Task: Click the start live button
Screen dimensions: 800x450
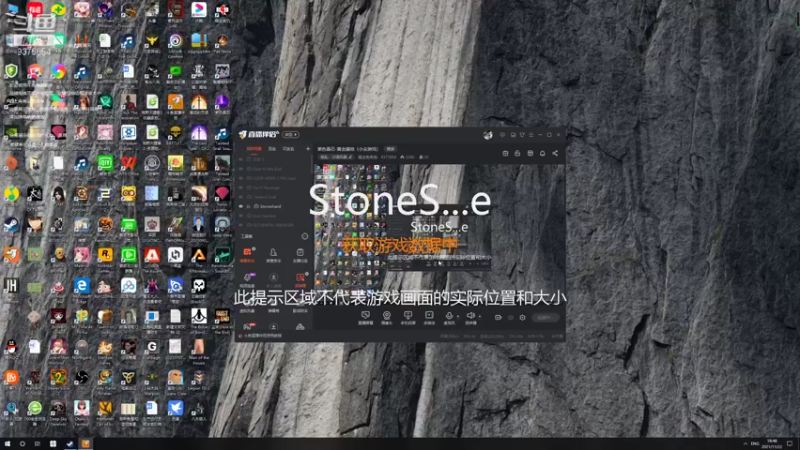Action: coord(545,317)
